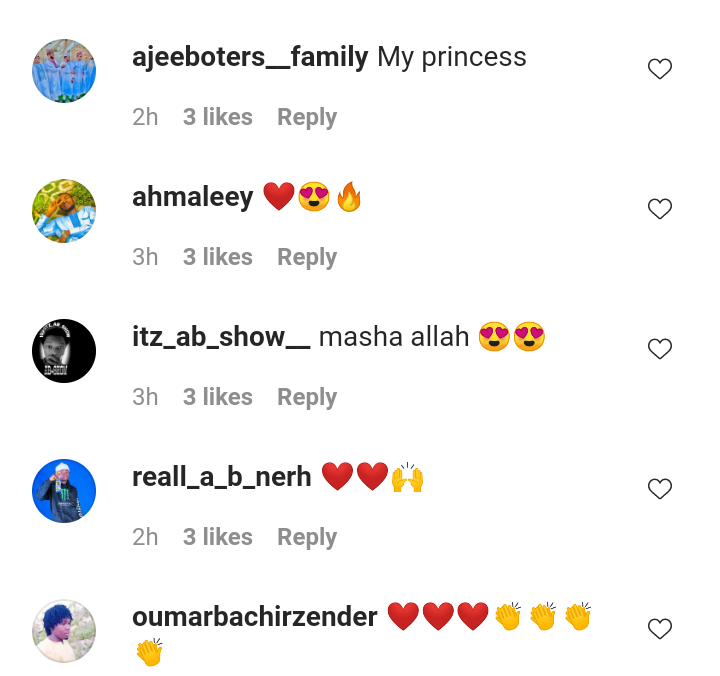Image resolution: width=720 pixels, height=676 pixels.
Task: Tap heart on itz_ab_show__ comment
Action: point(660,349)
